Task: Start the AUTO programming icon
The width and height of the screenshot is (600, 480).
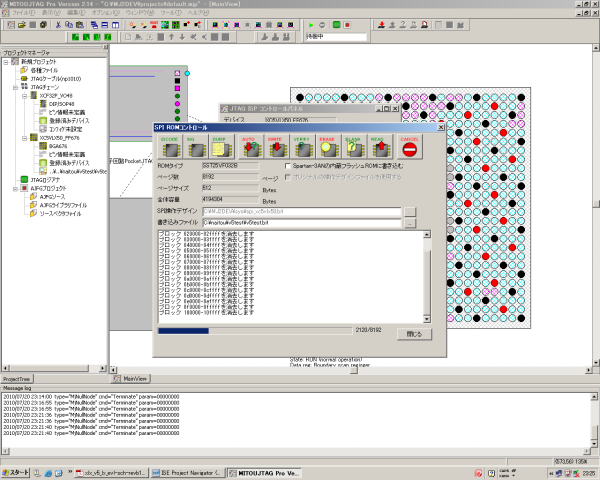Action: pos(249,148)
